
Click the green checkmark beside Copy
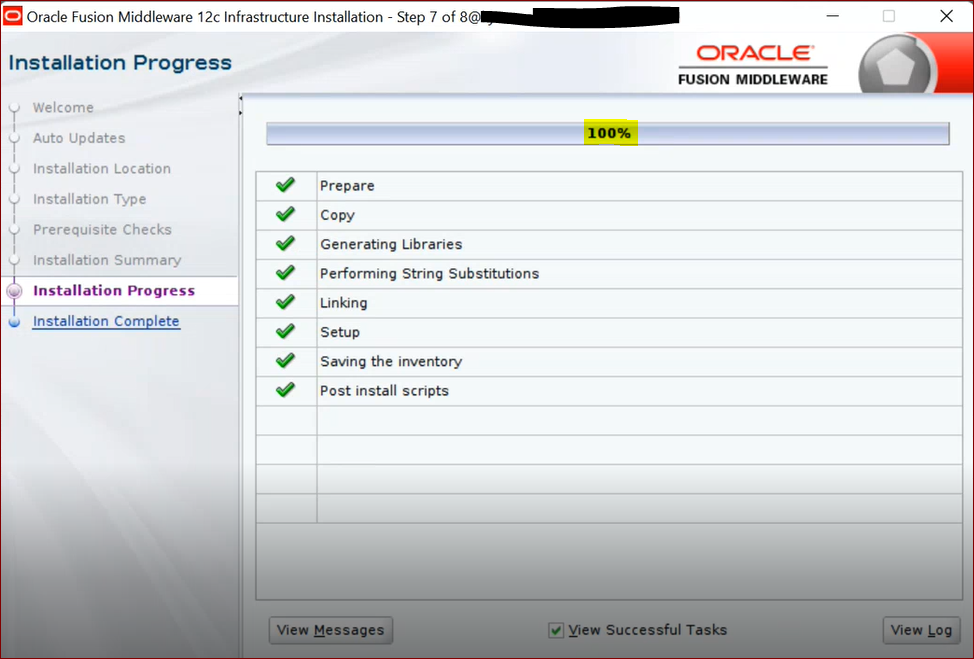coord(285,214)
